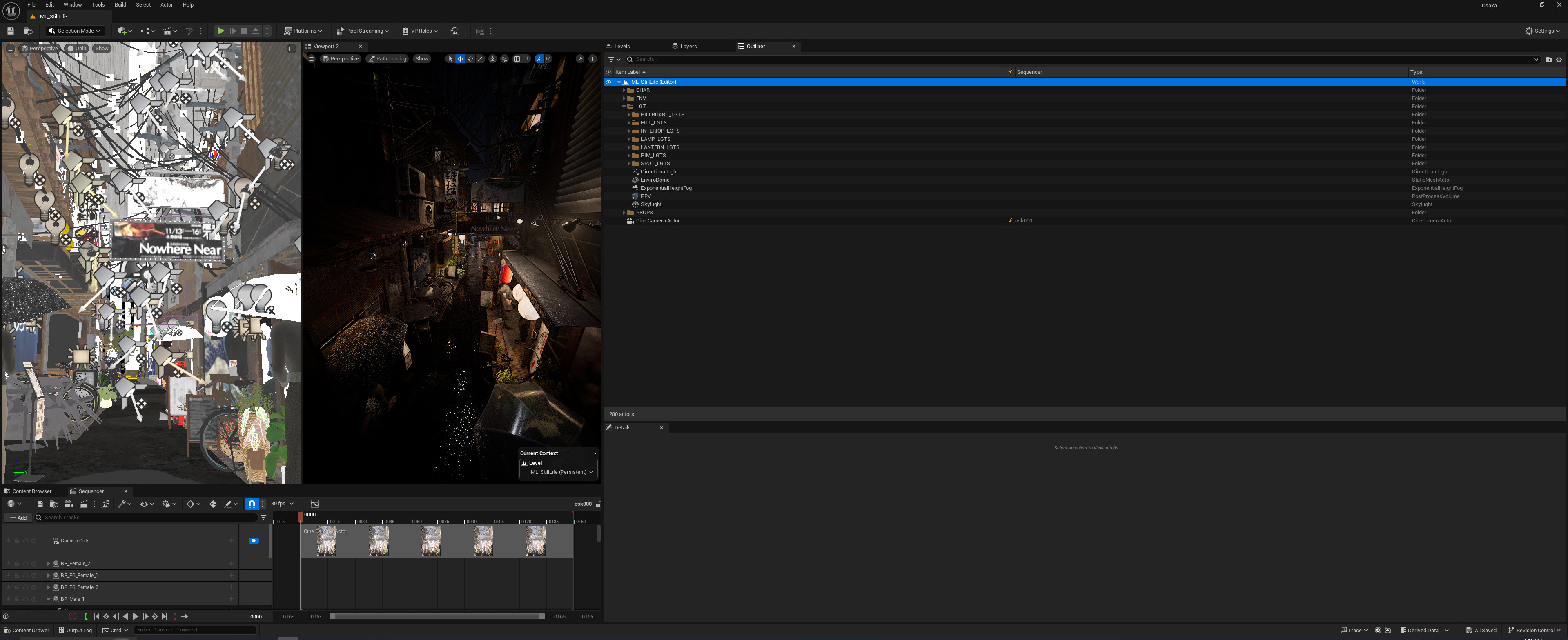Image resolution: width=1568 pixels, height=640 pixels.
Task: Click the Viewport 2 layout maximize icon
Action: point(592,59)
